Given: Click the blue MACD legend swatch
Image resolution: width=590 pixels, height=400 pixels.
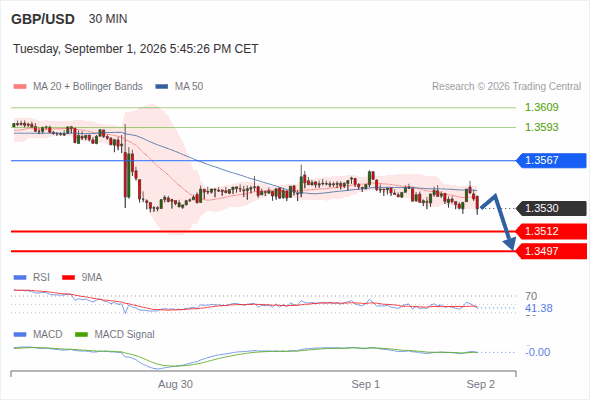Looking at the screenshot, I should [x=20, y=334].
